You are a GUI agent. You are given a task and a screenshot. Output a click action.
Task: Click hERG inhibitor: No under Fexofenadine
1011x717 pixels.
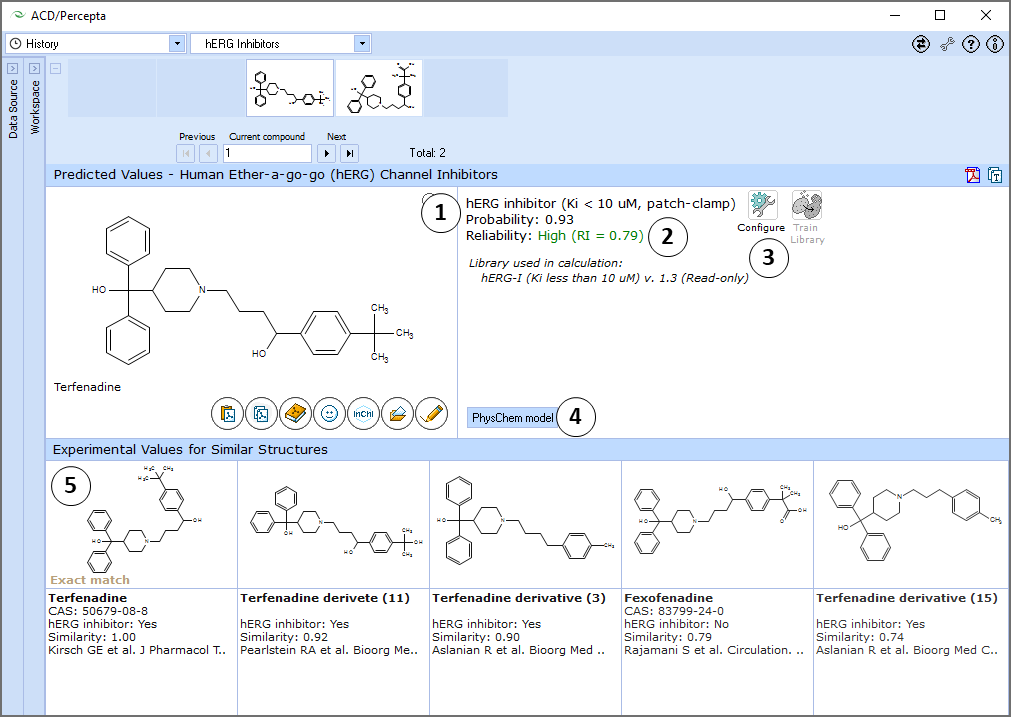point(676,624)
